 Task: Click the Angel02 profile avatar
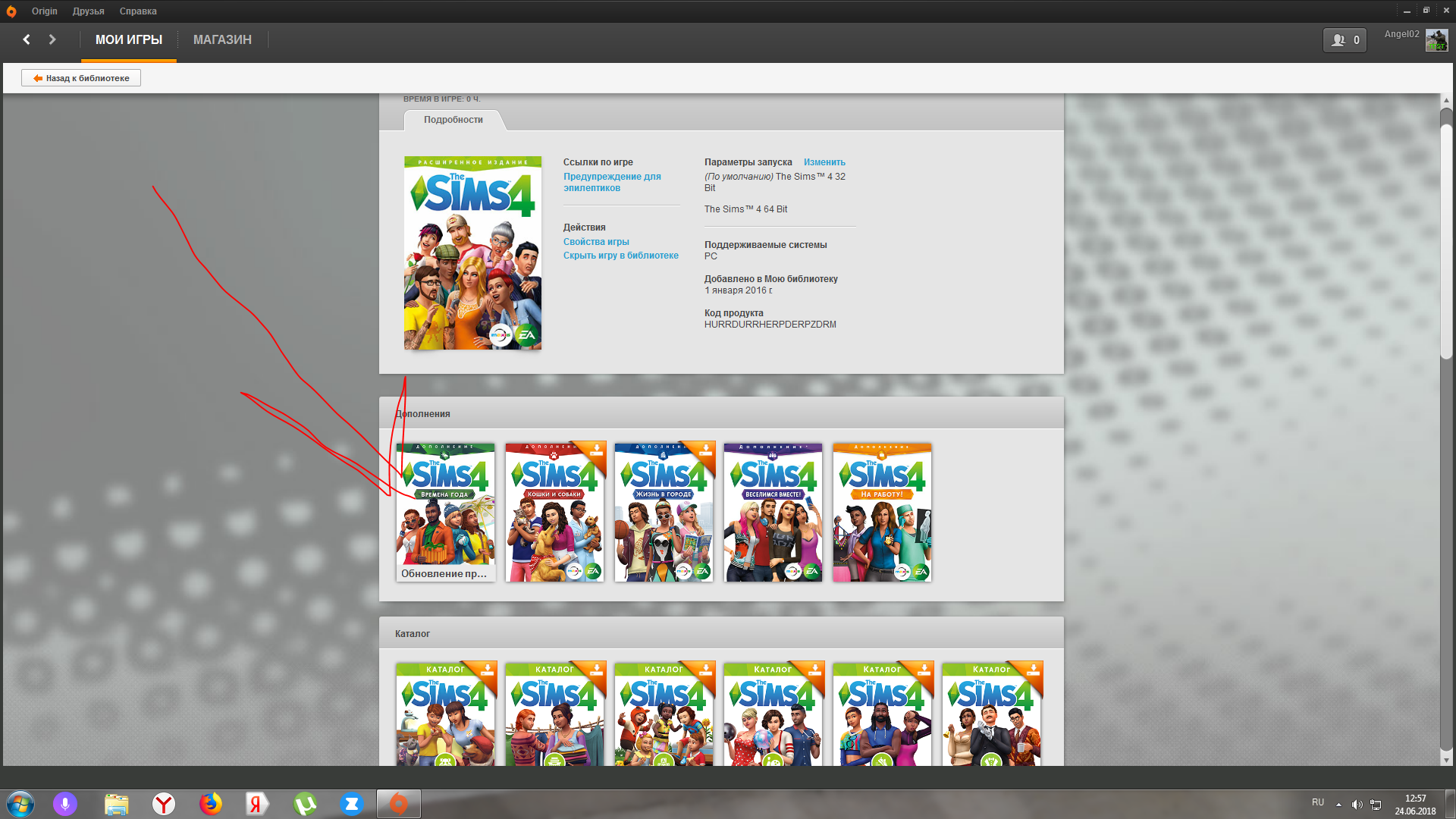[1436, 40]
